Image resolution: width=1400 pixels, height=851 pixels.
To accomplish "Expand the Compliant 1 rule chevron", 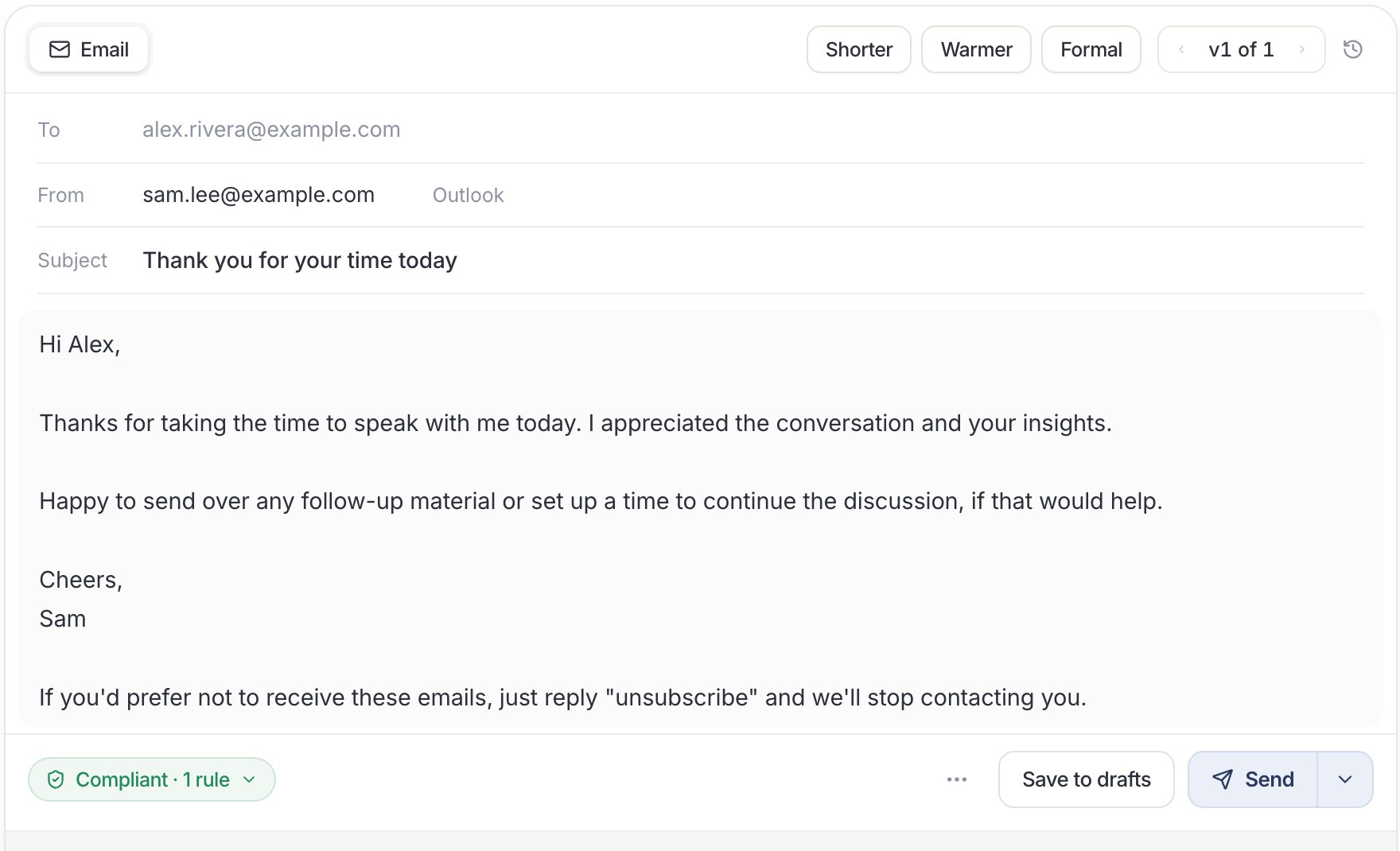I will coord(249,779).
